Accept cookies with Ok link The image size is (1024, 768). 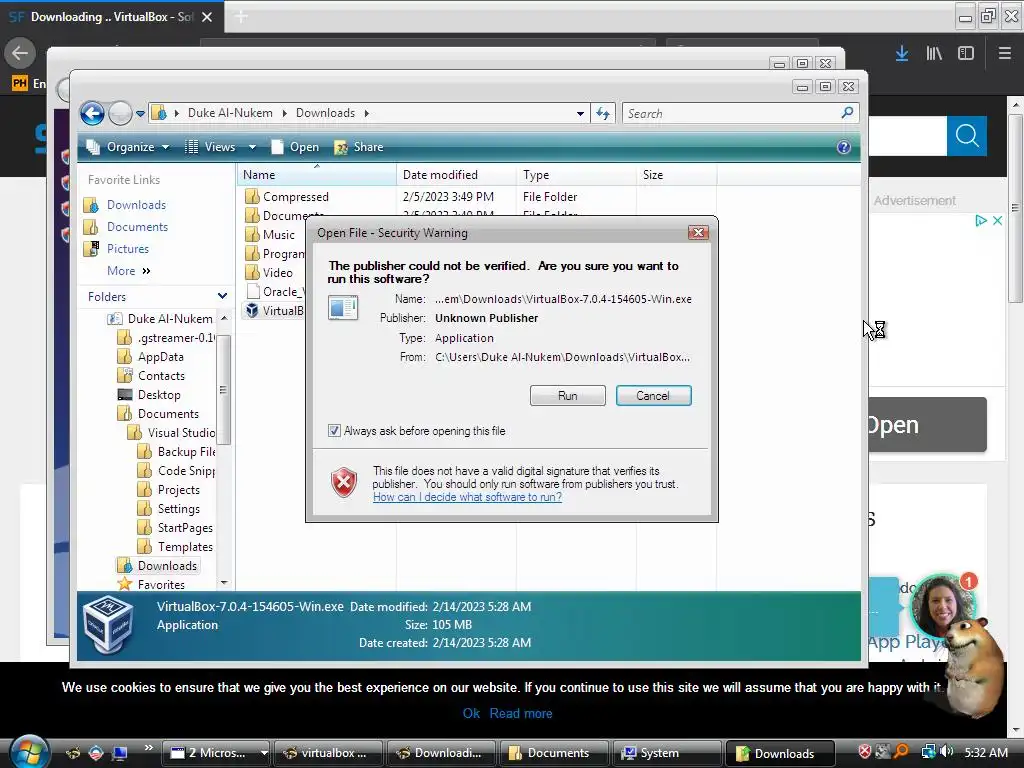[471, 713]
